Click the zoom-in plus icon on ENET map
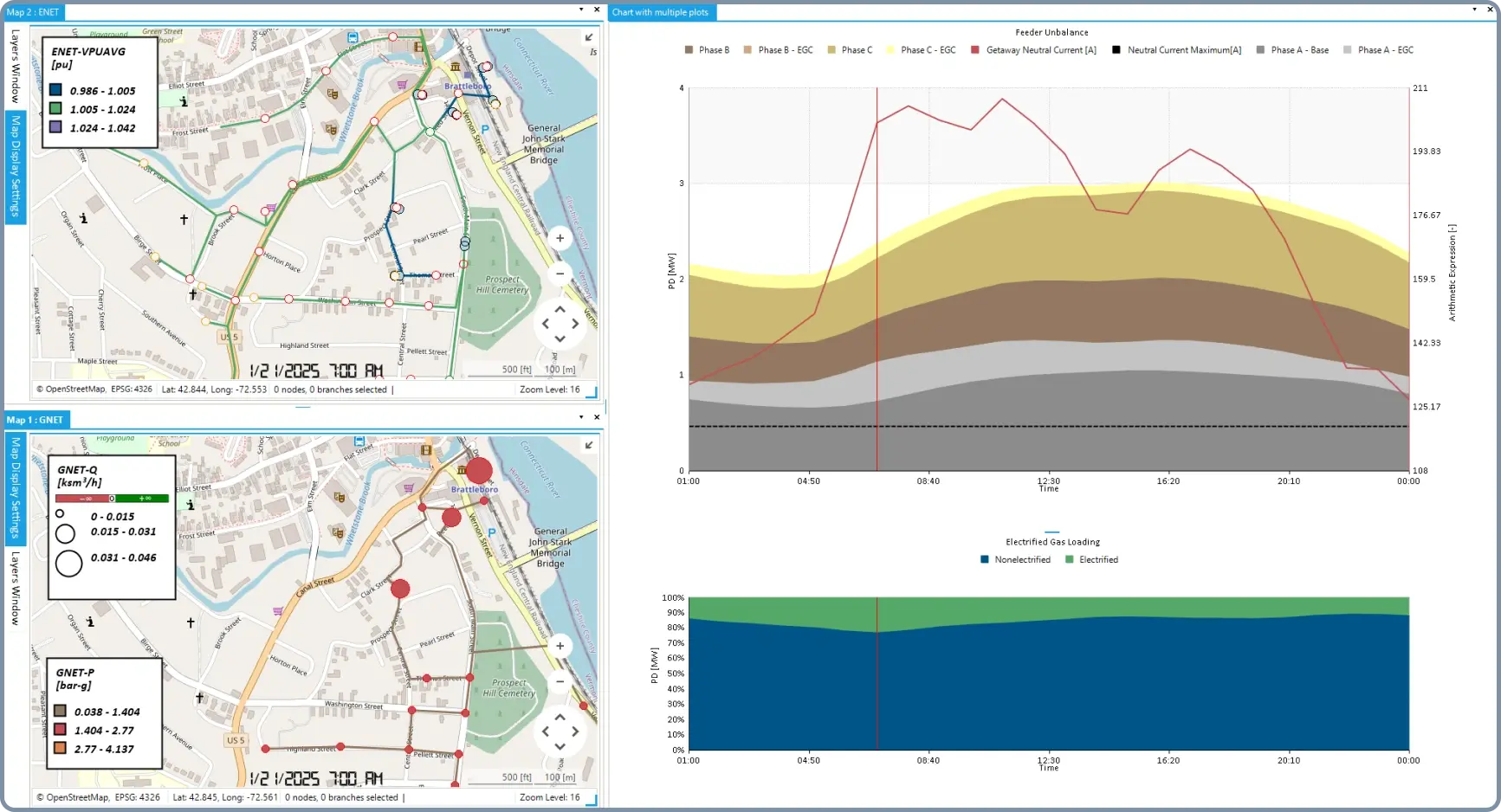 (x=560, y=237)
